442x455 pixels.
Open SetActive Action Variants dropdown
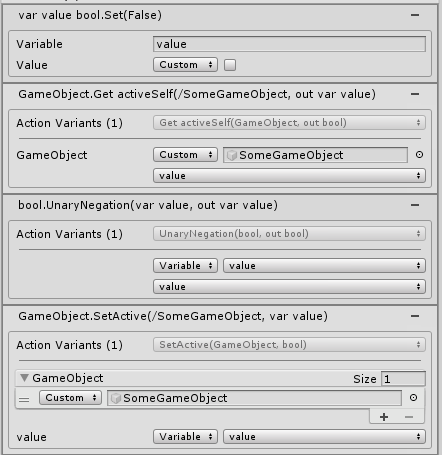click(289, 345)
